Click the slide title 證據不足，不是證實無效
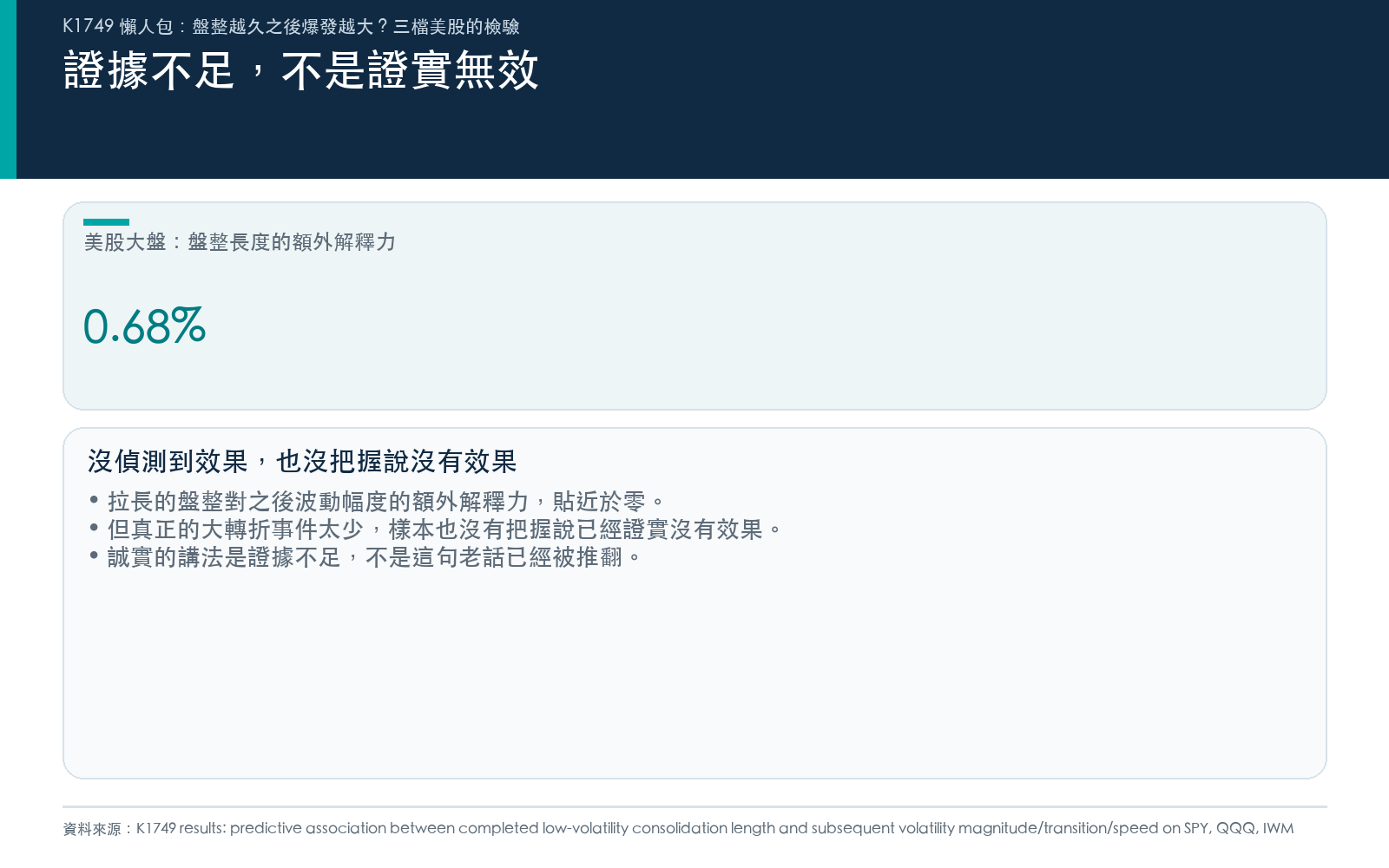This screenshot has height=868, width=1389. click(301, 70)
